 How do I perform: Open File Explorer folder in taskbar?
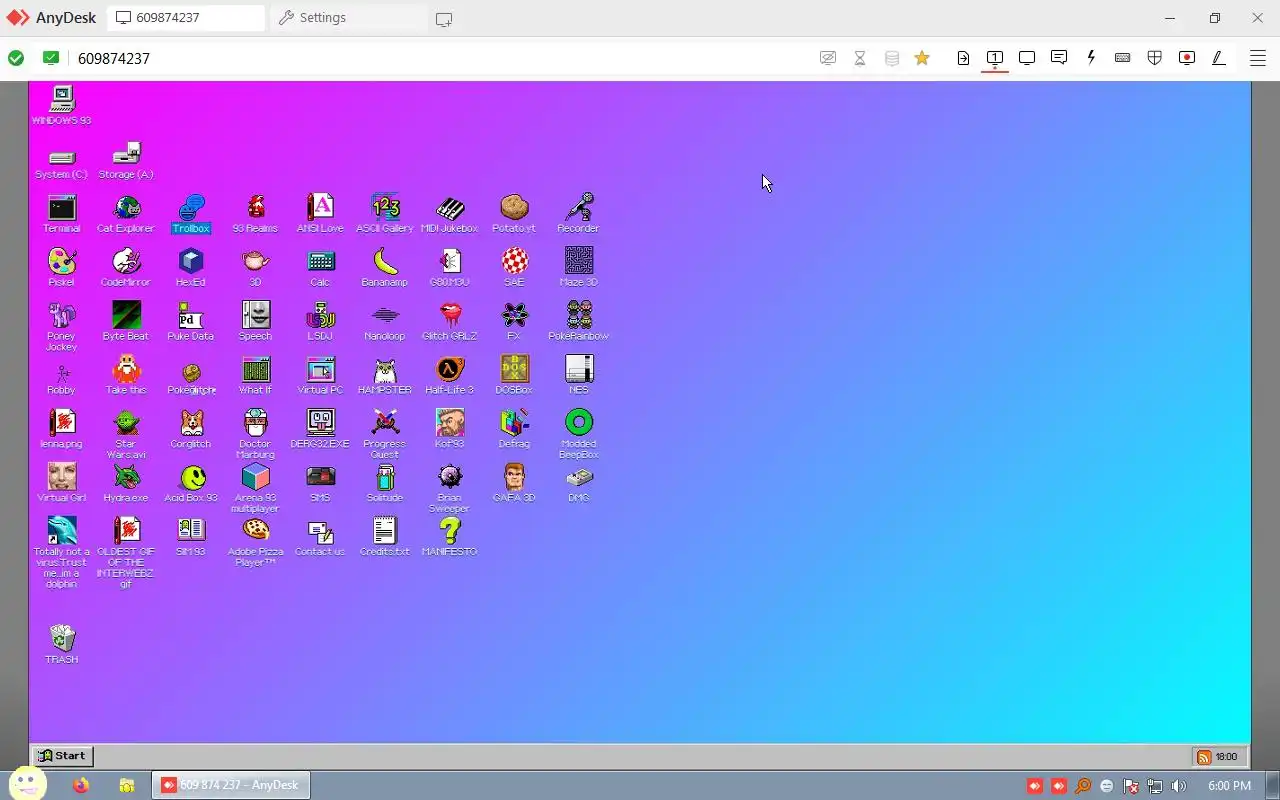[126, 785]
